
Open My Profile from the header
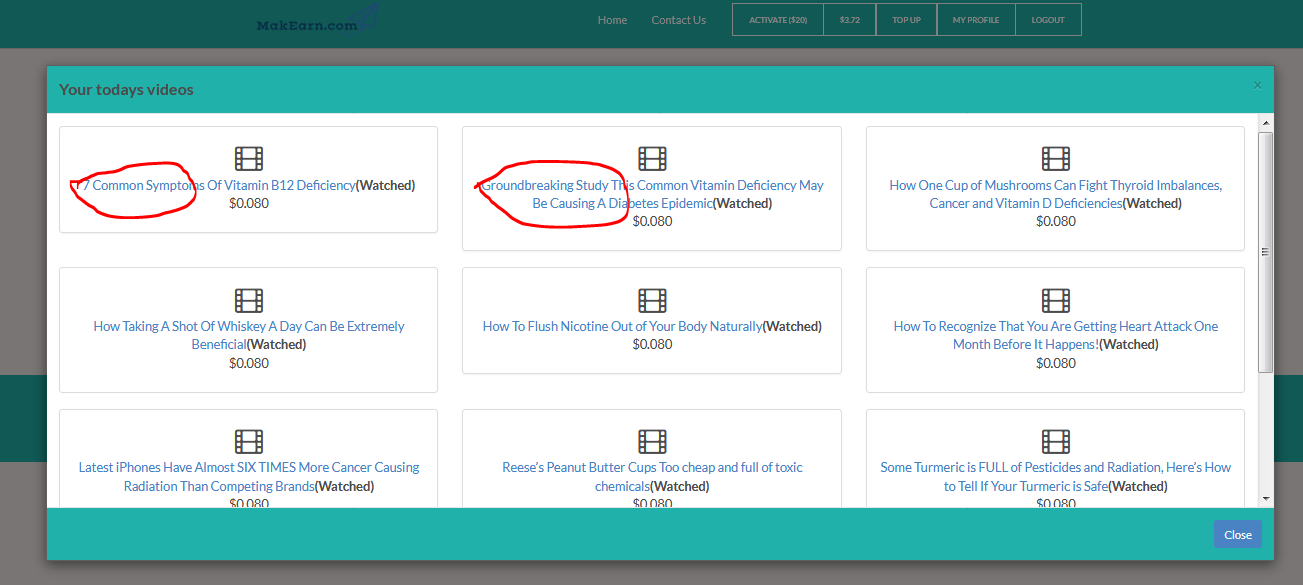coord(975,20)
